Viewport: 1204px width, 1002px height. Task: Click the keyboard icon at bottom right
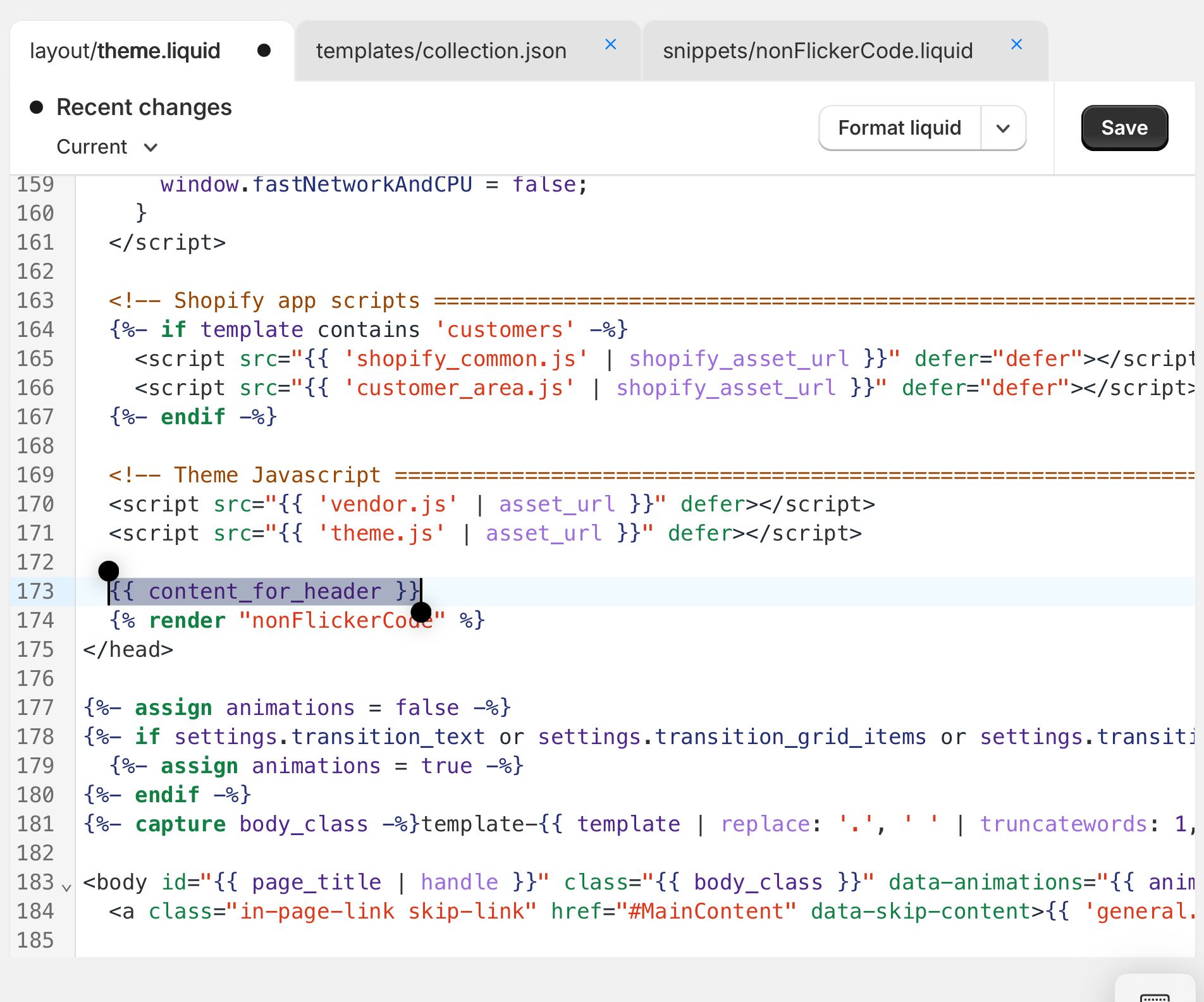(1155, 997)
